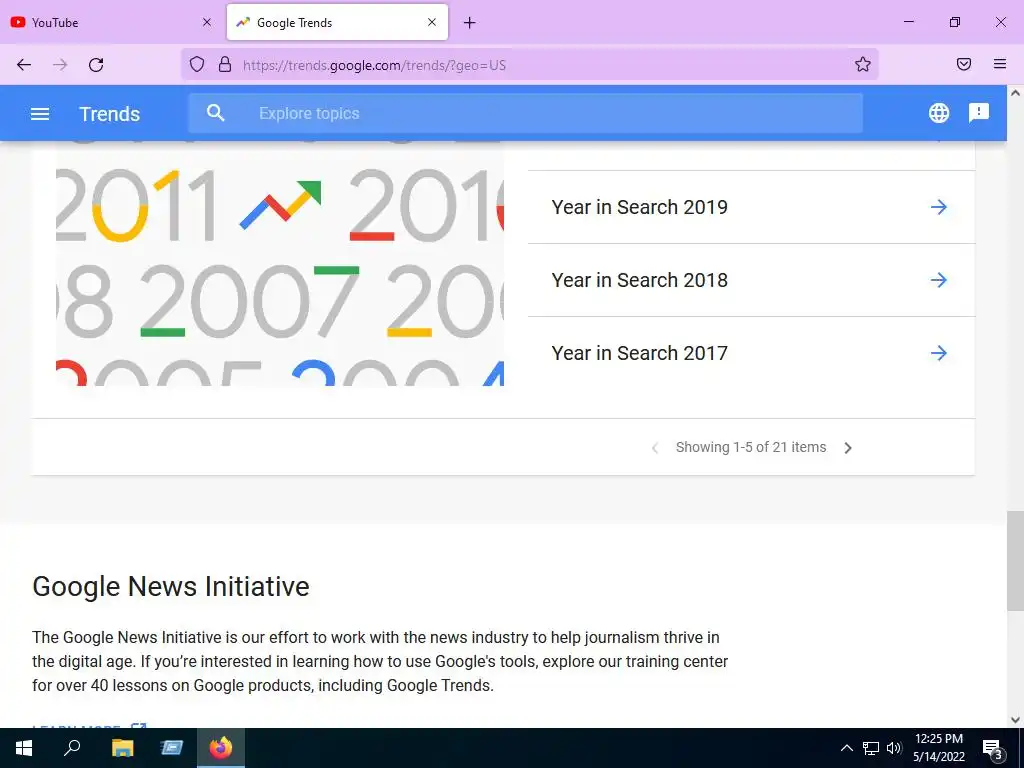The width and height of the screenshot is (1024, 768).
Task: Click arrow for Year in Search 2018
Action: pos(938,280)
